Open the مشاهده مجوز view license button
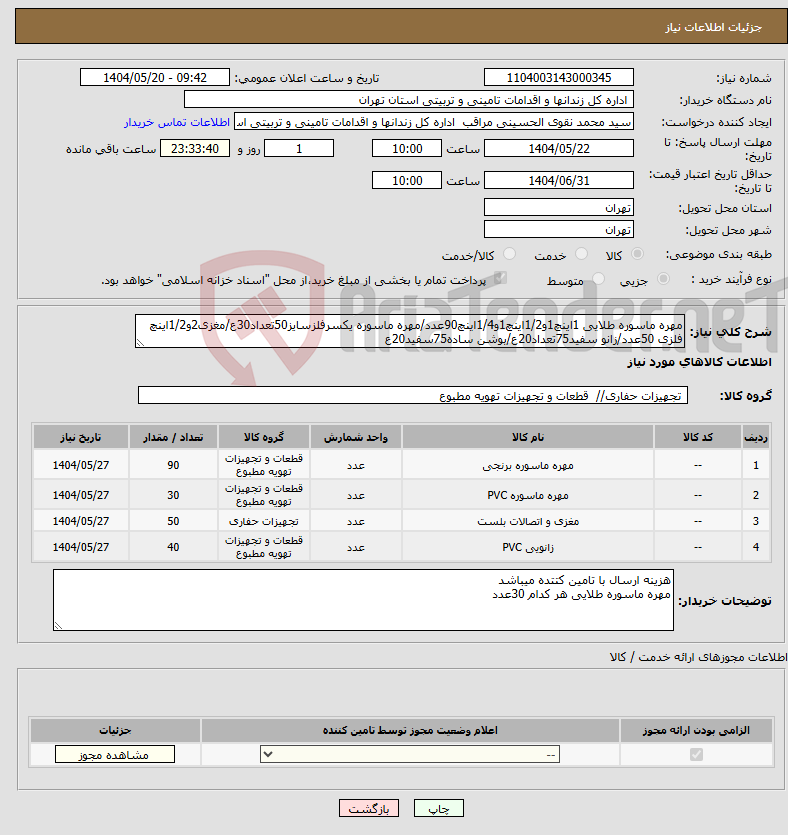788x835 pixels. click(114, 755)
